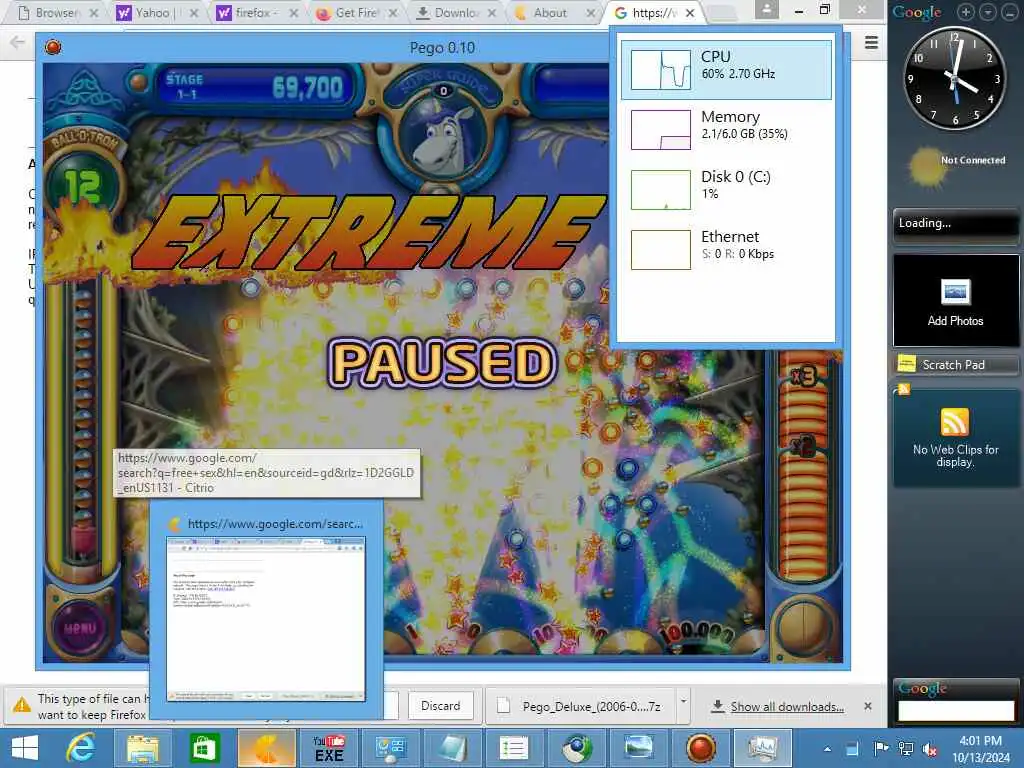Open the Chromium globe taskbar icon
The image size is (1024, 768).
tap(576, 748)
